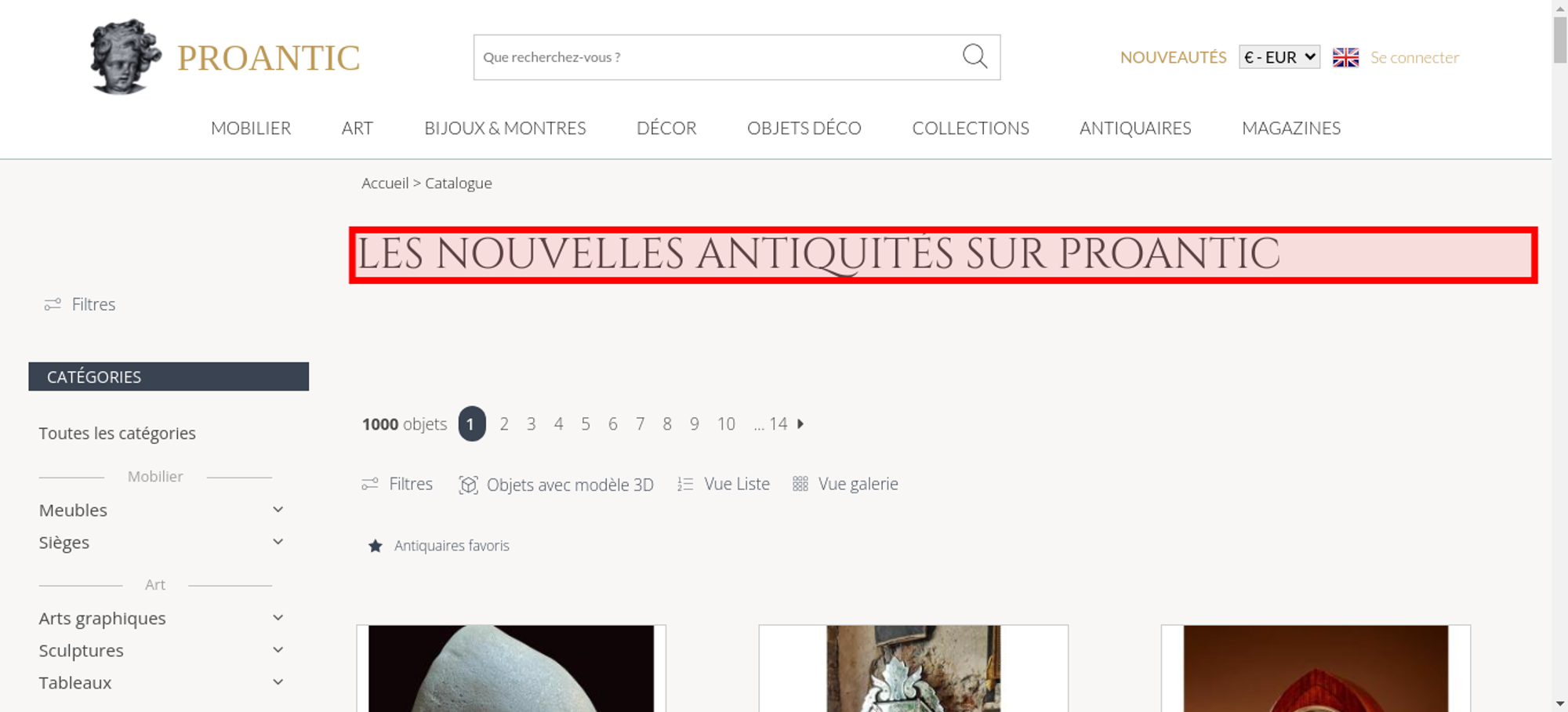
Task: Expand the Meubles category
Action: pyautogui.click(x=278, y=510)
